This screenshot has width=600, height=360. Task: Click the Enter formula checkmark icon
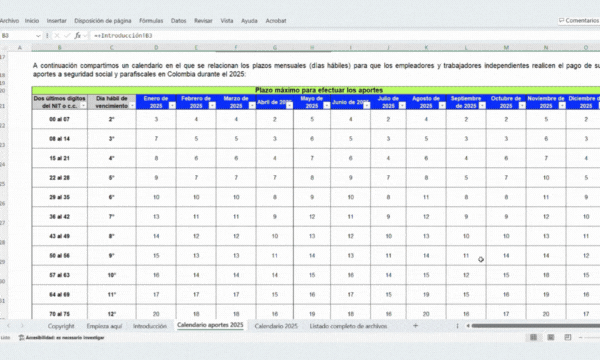point(67,36)
